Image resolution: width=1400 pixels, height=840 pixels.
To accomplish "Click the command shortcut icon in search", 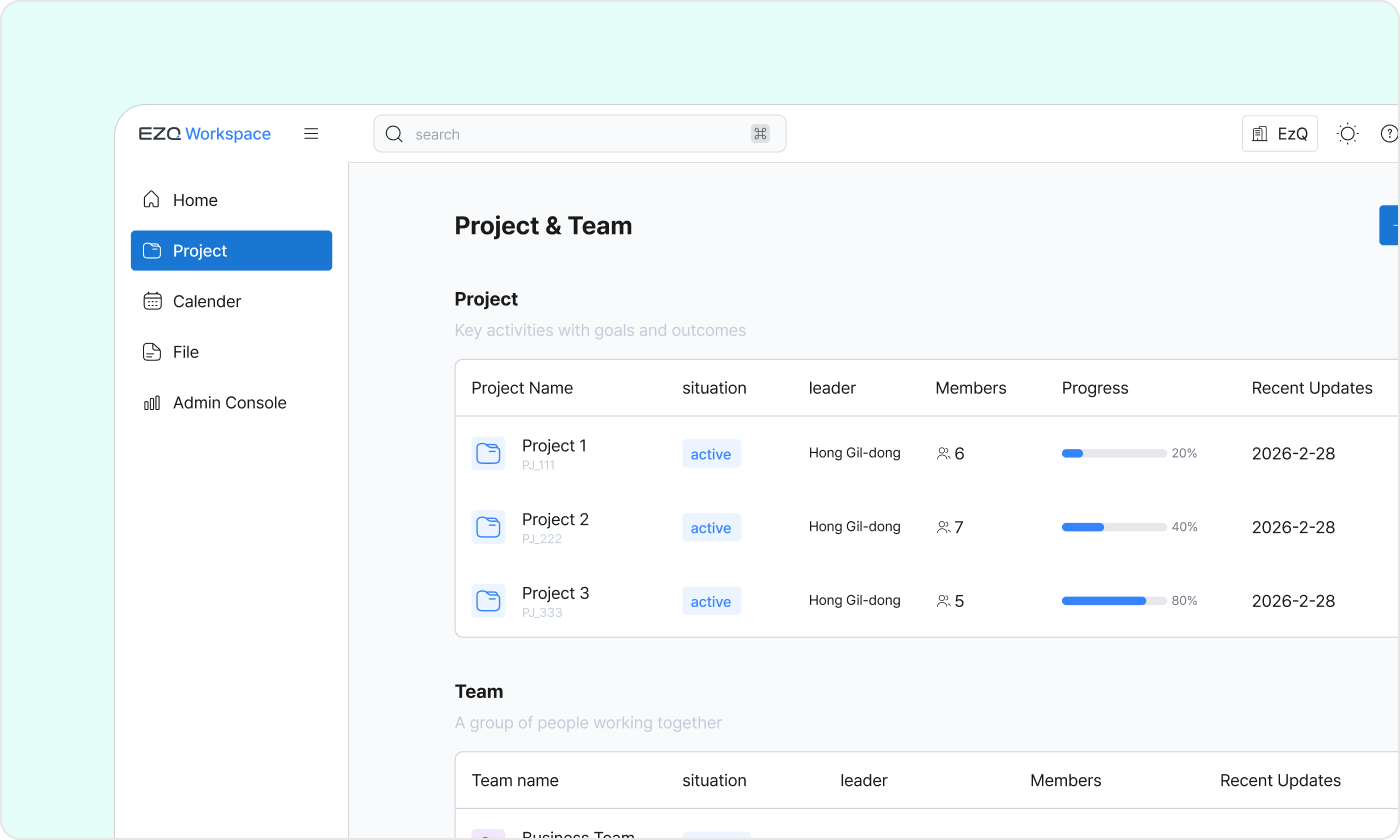I will 760,134.
